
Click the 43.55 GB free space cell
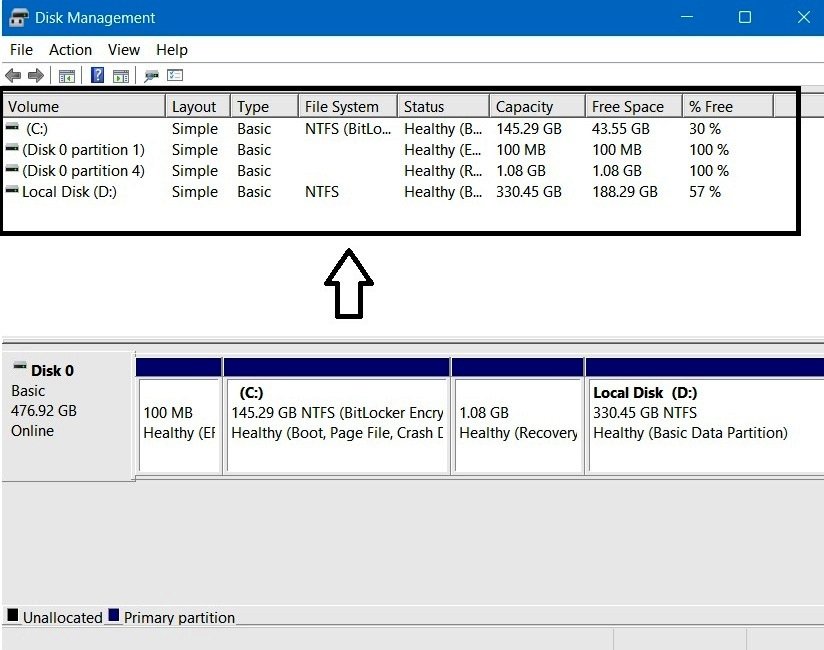point(621,129)
